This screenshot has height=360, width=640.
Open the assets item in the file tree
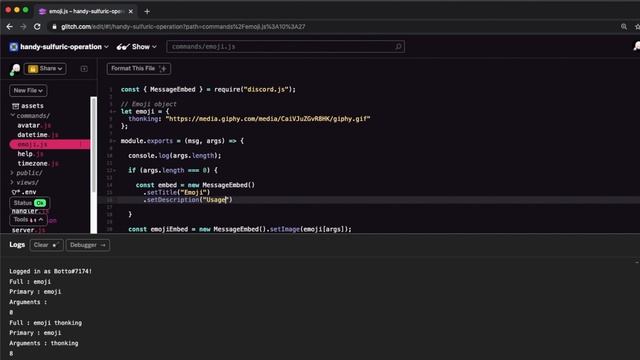click(x=28, y=106)
